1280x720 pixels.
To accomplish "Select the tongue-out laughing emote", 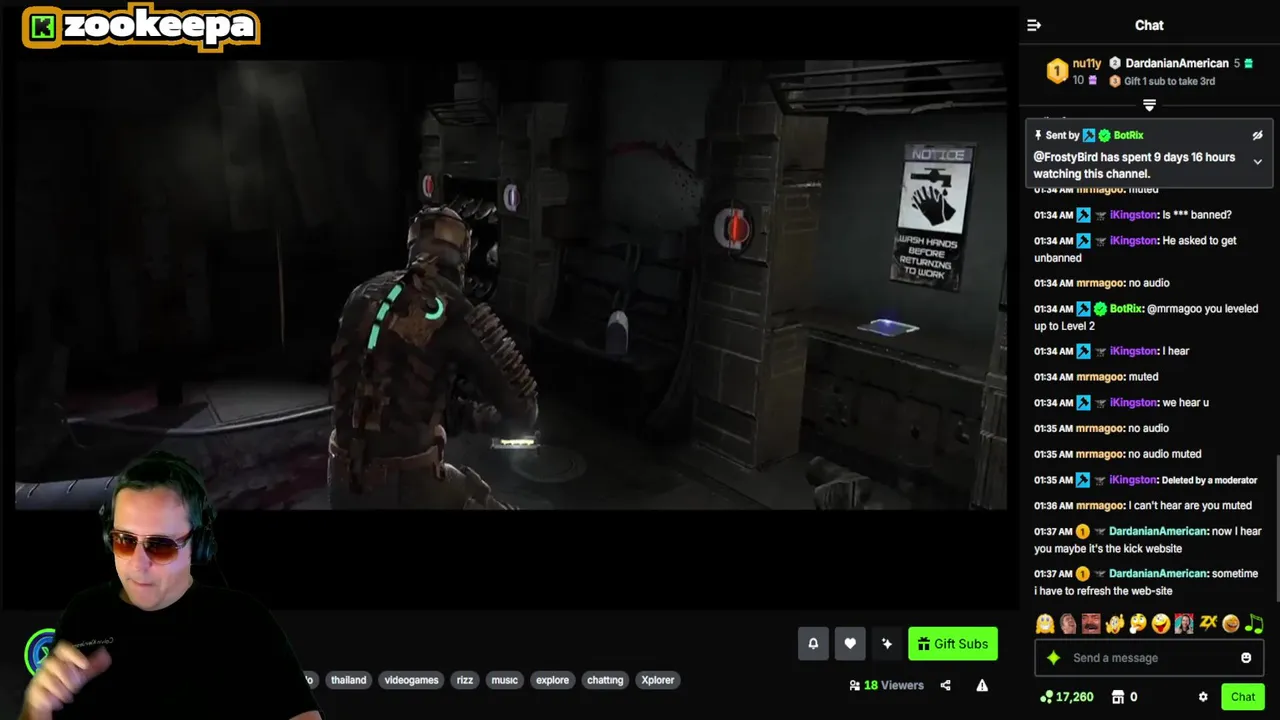I will [1161, 624].
